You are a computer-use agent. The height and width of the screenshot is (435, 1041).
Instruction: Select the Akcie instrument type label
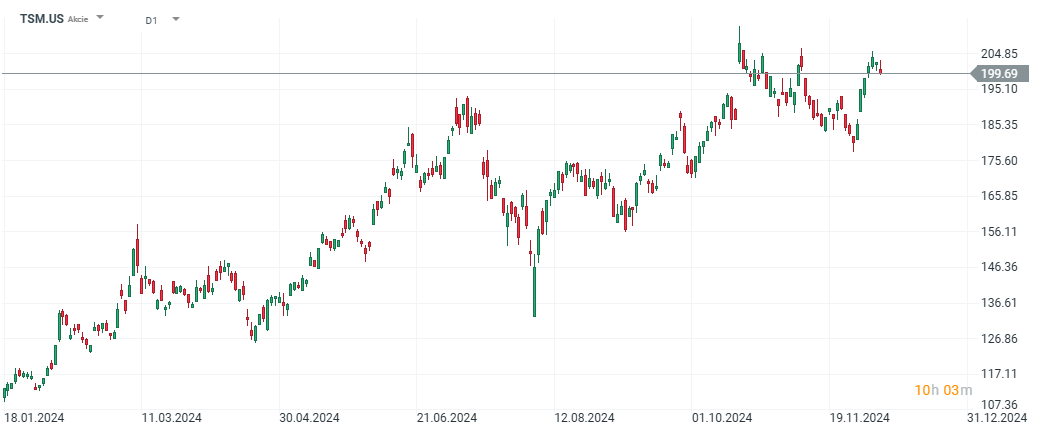click(x=80, y=20)
